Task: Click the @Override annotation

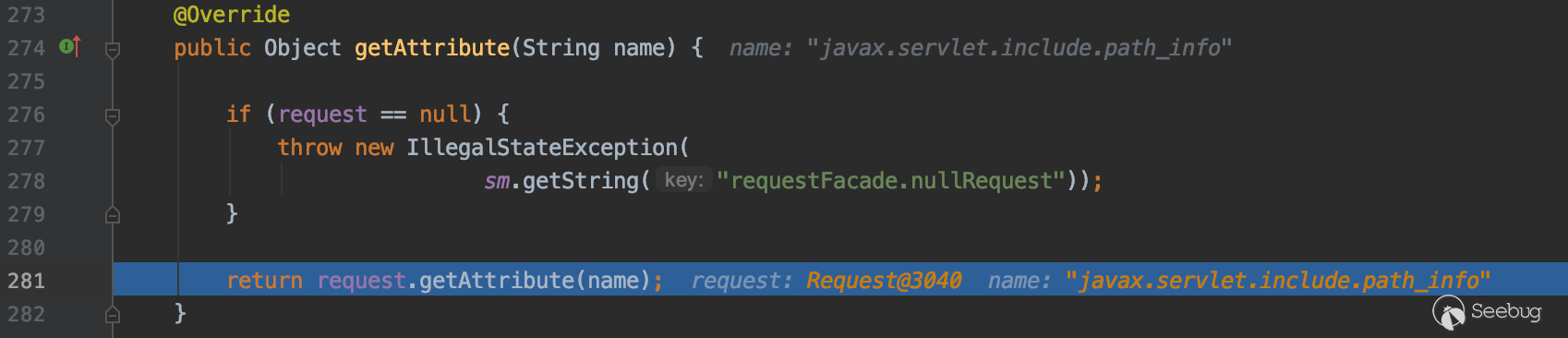Action: (231, 15)
